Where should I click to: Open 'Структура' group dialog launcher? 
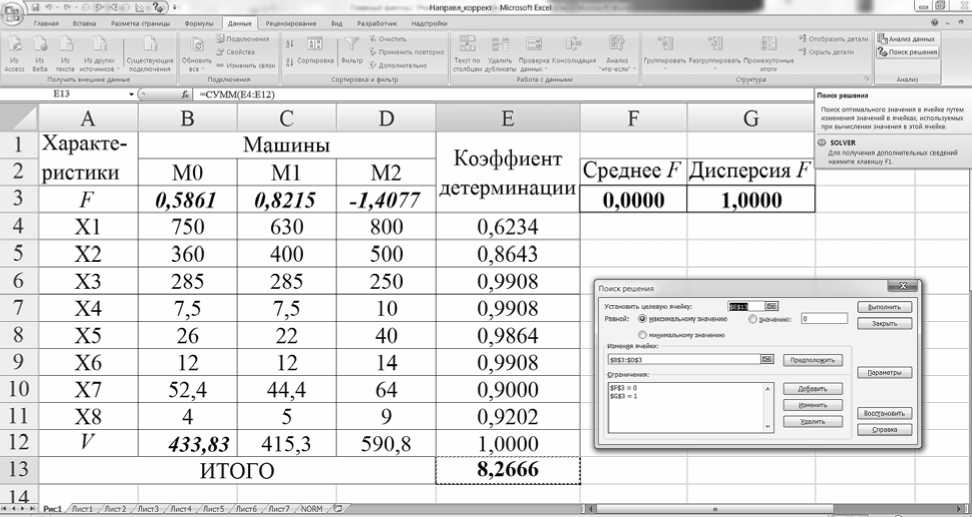point(865,79)
